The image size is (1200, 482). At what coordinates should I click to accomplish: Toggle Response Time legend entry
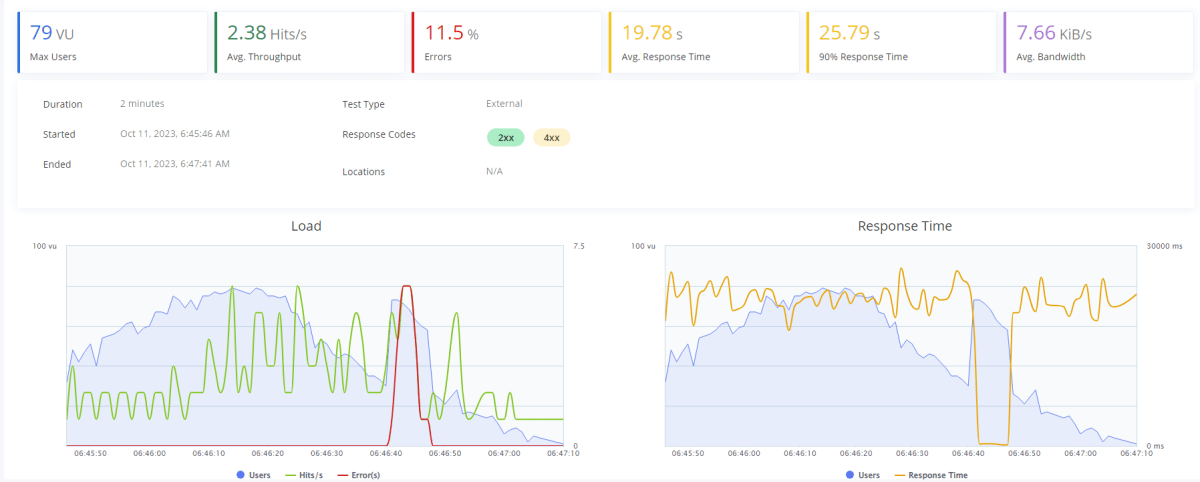pyautogui.click(x=930, y=475)
